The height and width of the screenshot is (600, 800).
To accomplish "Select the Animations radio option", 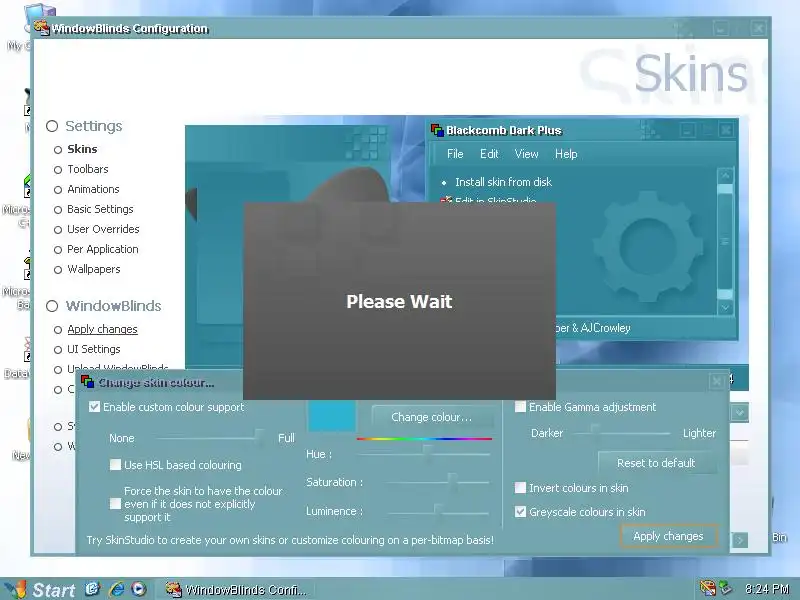I will 58,190.
